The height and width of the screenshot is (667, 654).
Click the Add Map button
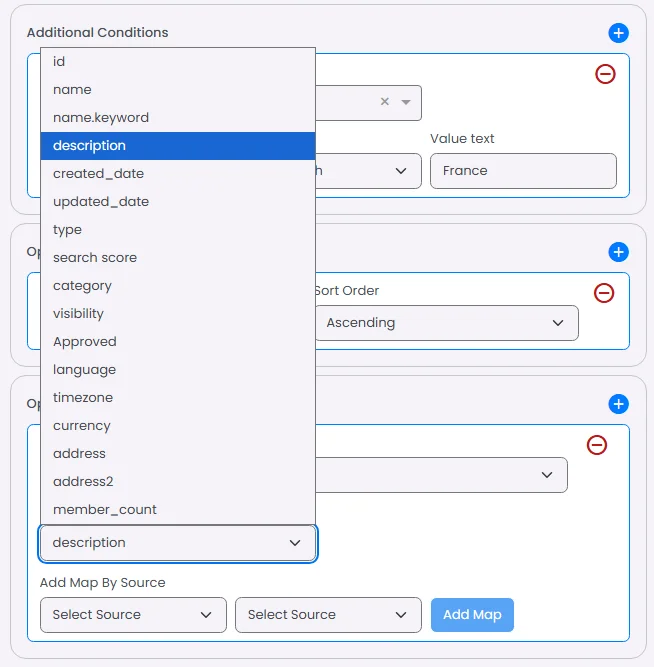(472, 615)
